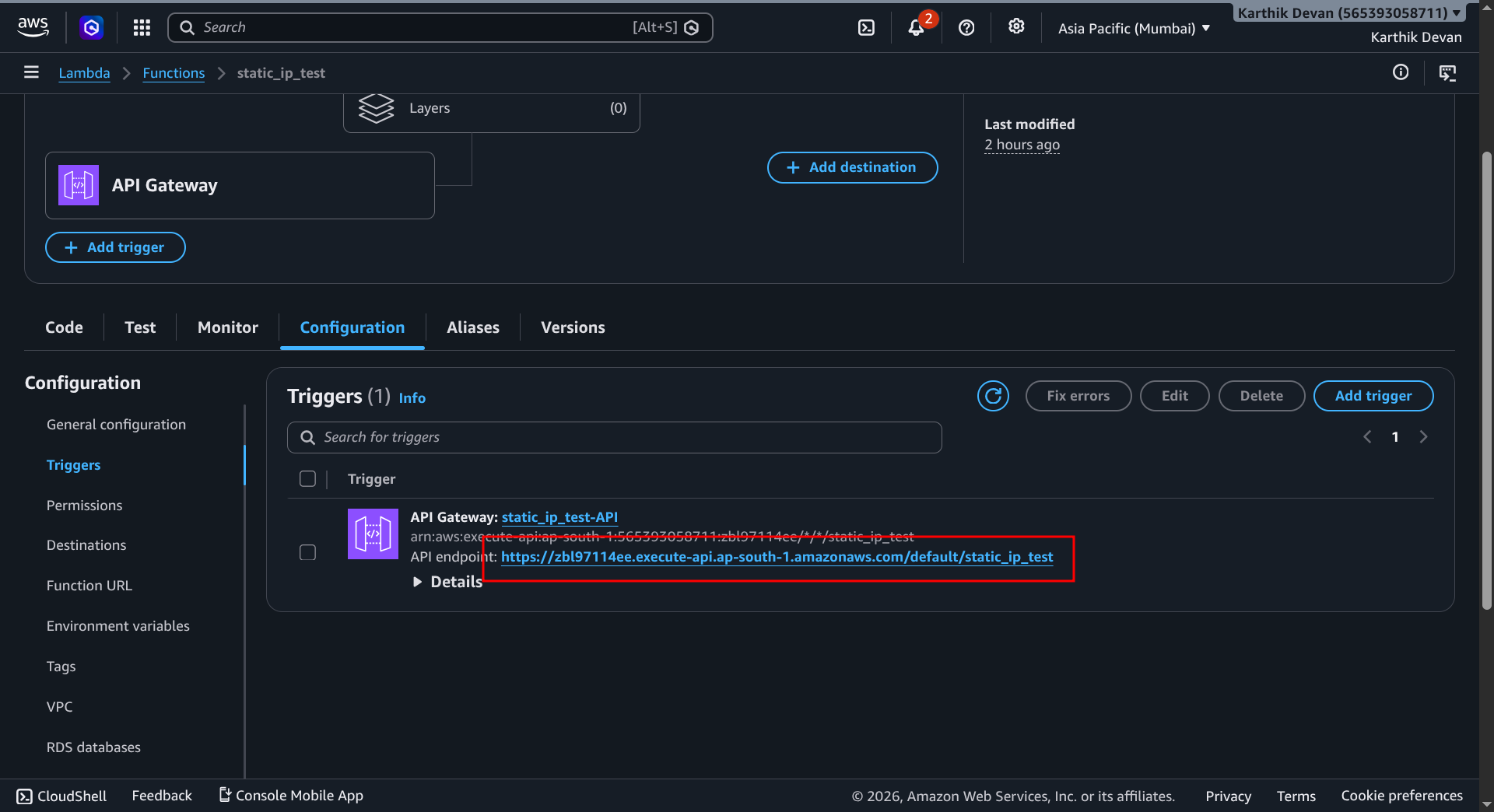1494x812 pixels.
Task: Switch to the Monitor tab
Action: pos(228,327)
